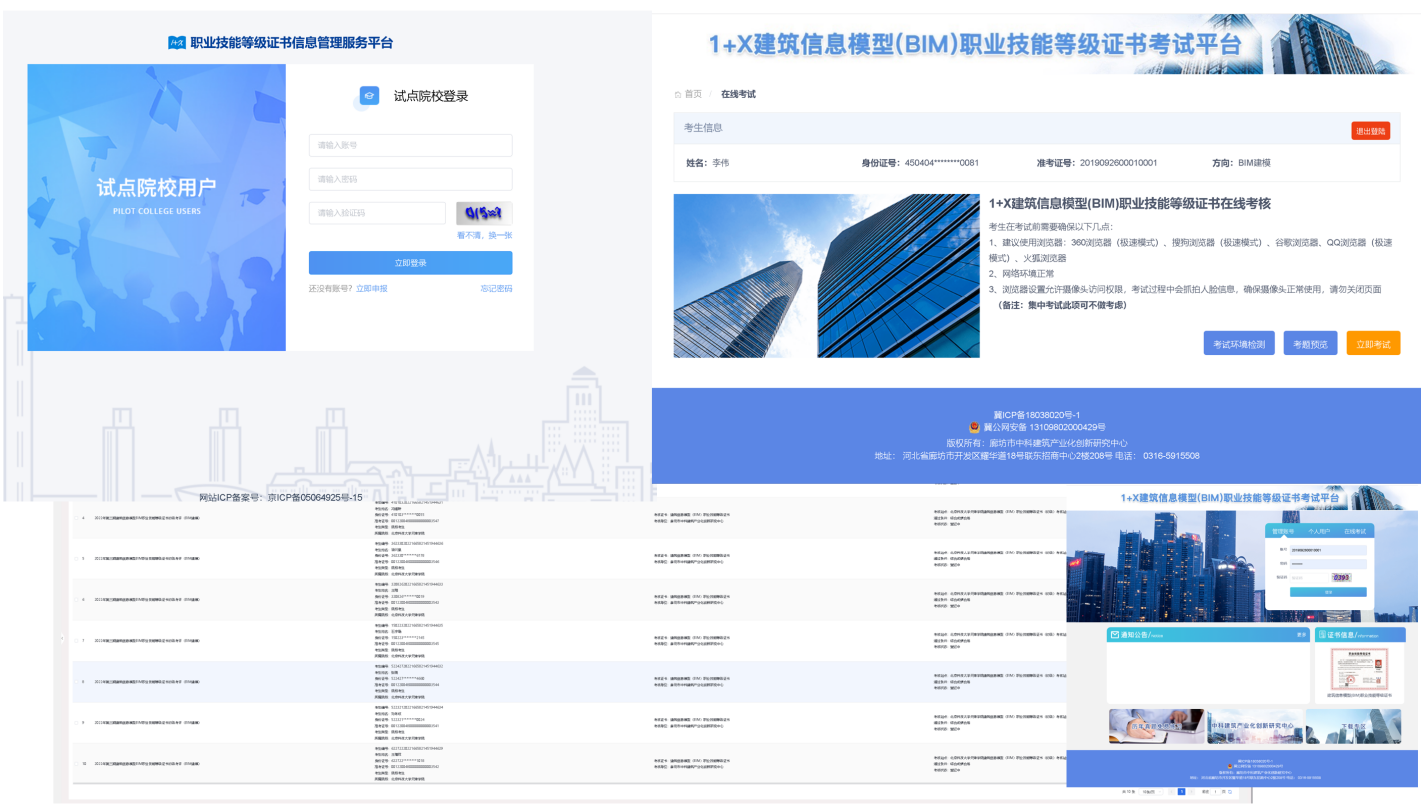The height and width of the screenshot is (810, 1421).
Task: Click the graduation cap icon beside 试点院校登录
Action: [x=369, y=96]
